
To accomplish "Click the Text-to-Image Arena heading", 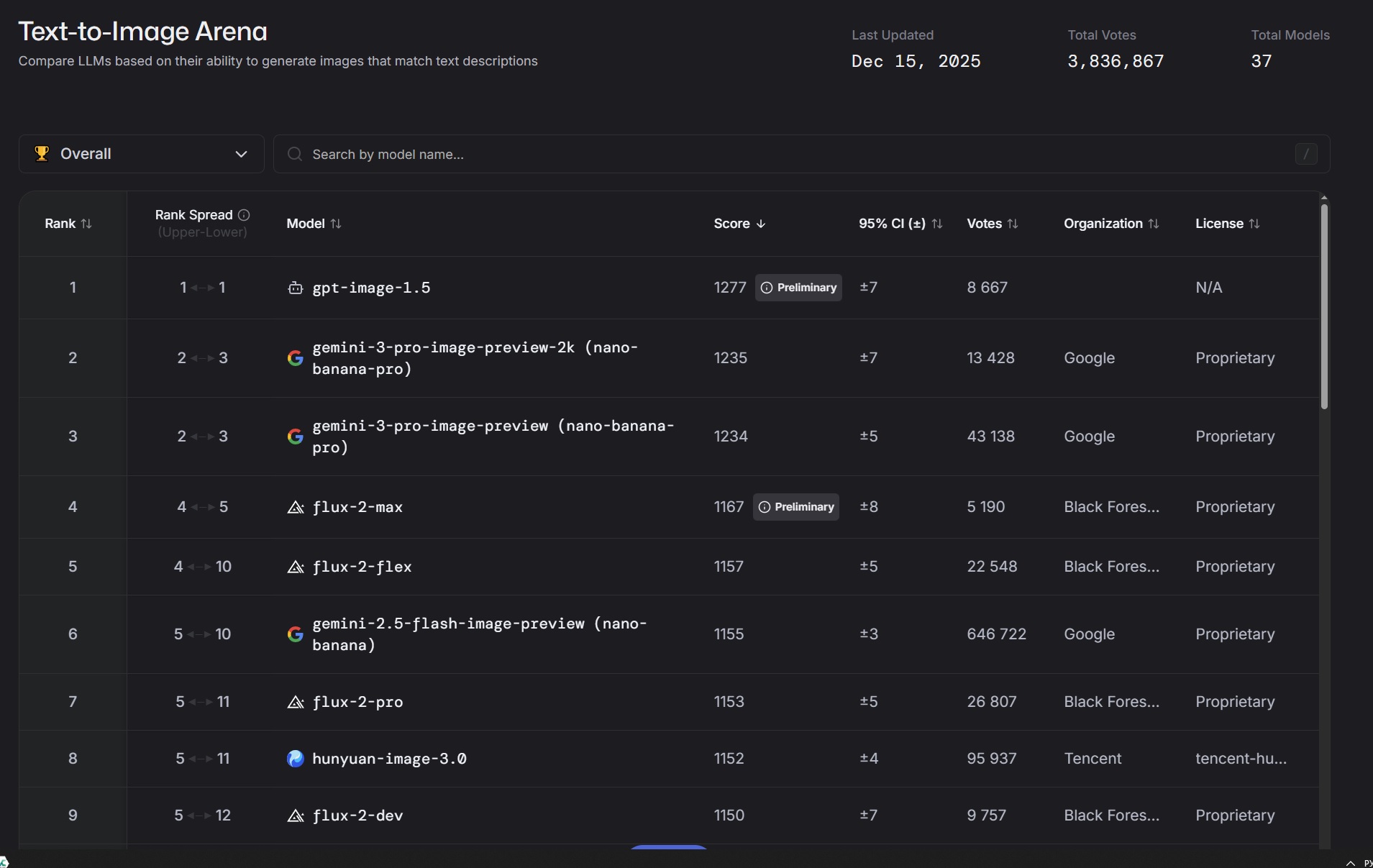I will pyautogui.click(x=142, y=32).
